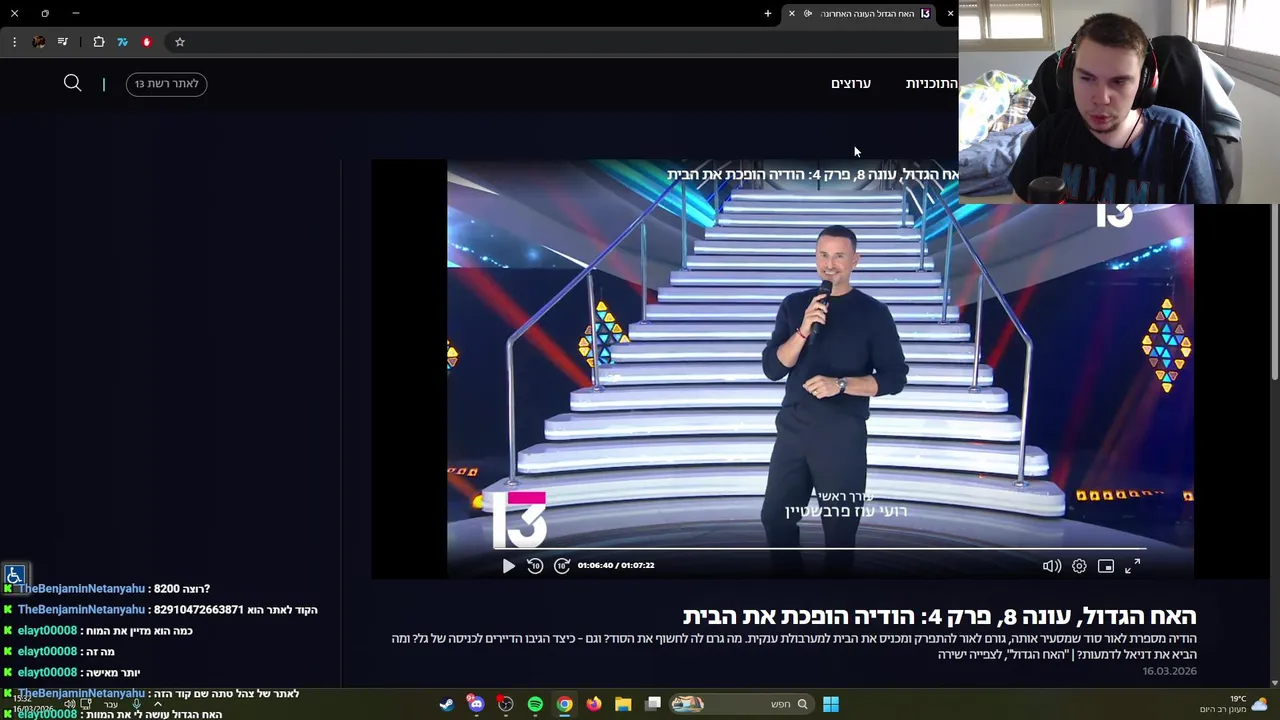Open the weather widget showing 19°C
Screen dimensions: 1280x720
coord(1234,704)
